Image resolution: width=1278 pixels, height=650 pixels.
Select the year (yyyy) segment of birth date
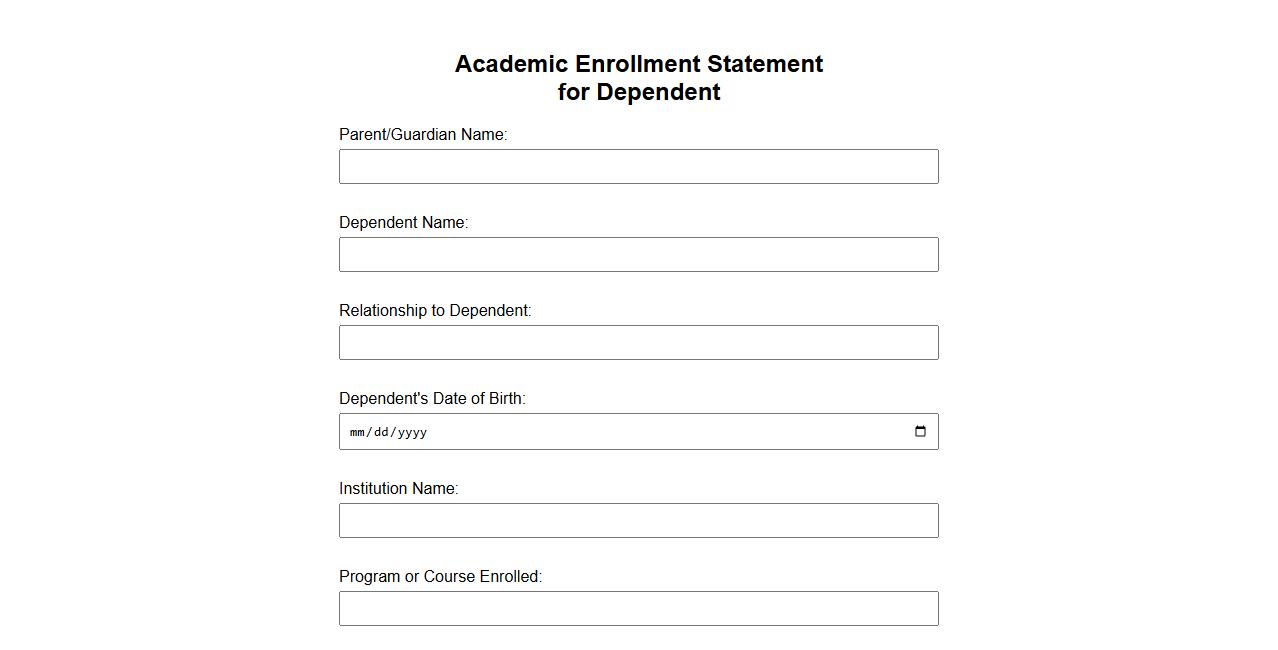point(412,432)
